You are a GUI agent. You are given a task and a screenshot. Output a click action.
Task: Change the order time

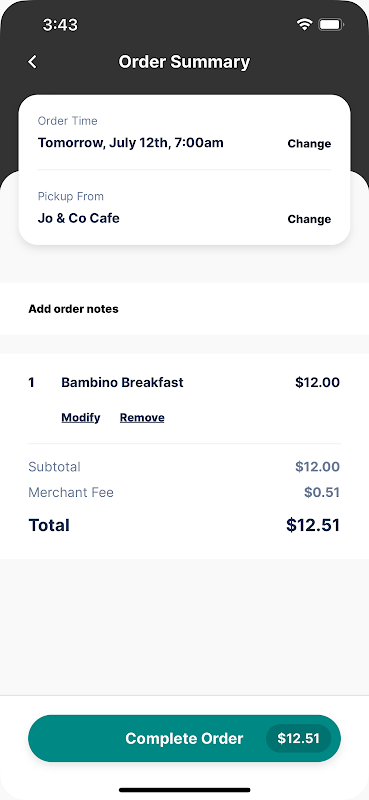coord(309,144)
